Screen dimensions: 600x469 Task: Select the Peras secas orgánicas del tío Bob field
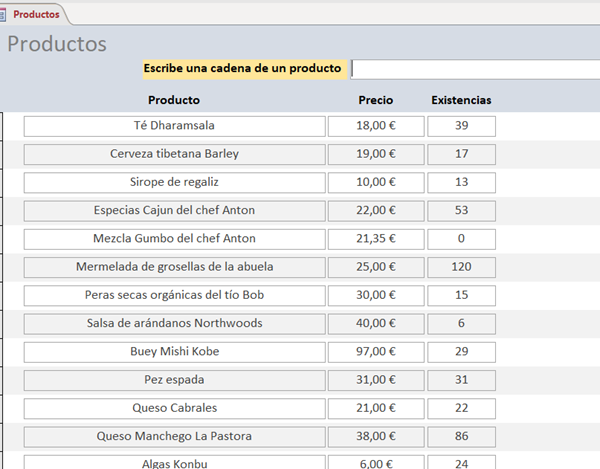click(x=174, y=295)
